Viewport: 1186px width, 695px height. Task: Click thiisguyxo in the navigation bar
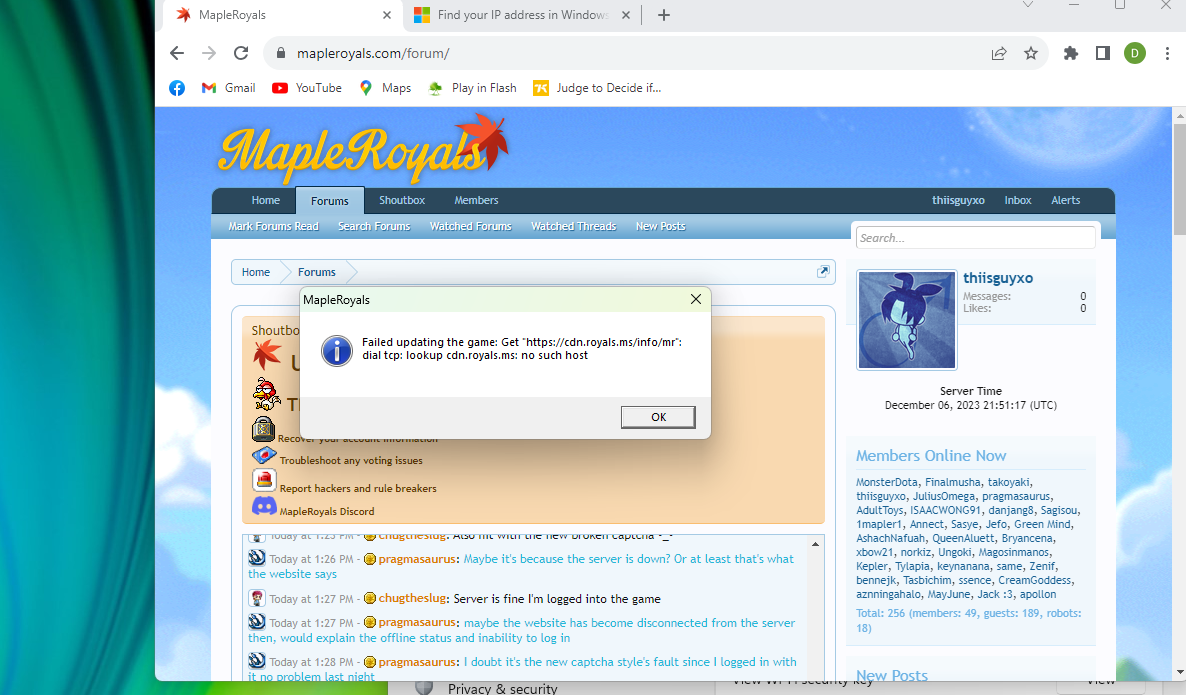pyautogui.click(x=958, y=200)
